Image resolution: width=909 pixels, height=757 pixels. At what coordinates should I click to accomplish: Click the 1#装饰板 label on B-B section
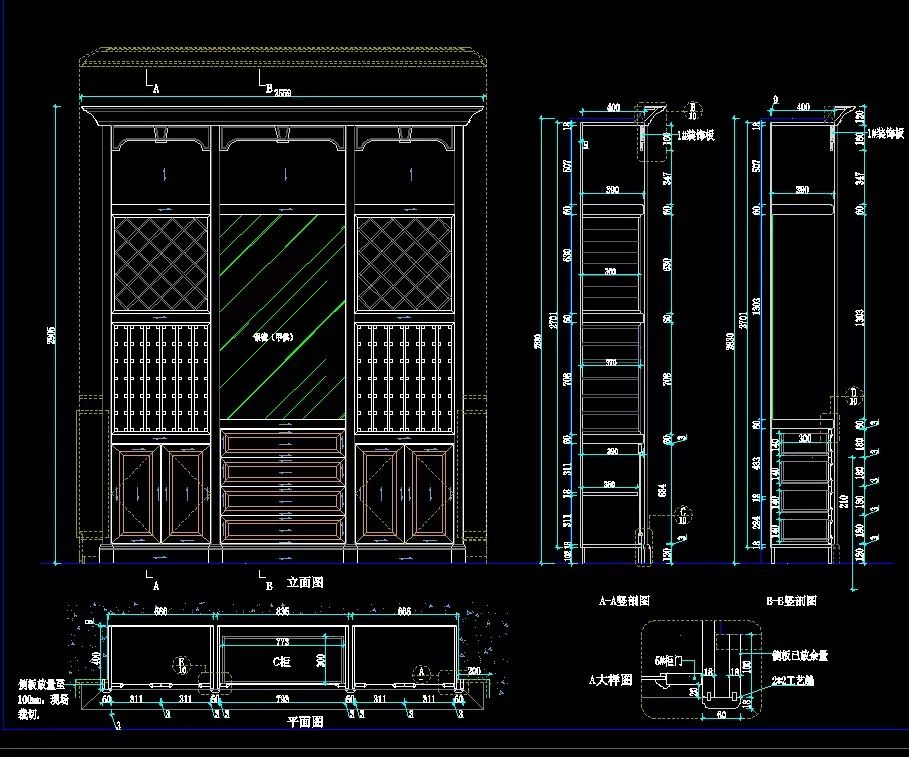(x=885, y=134)
